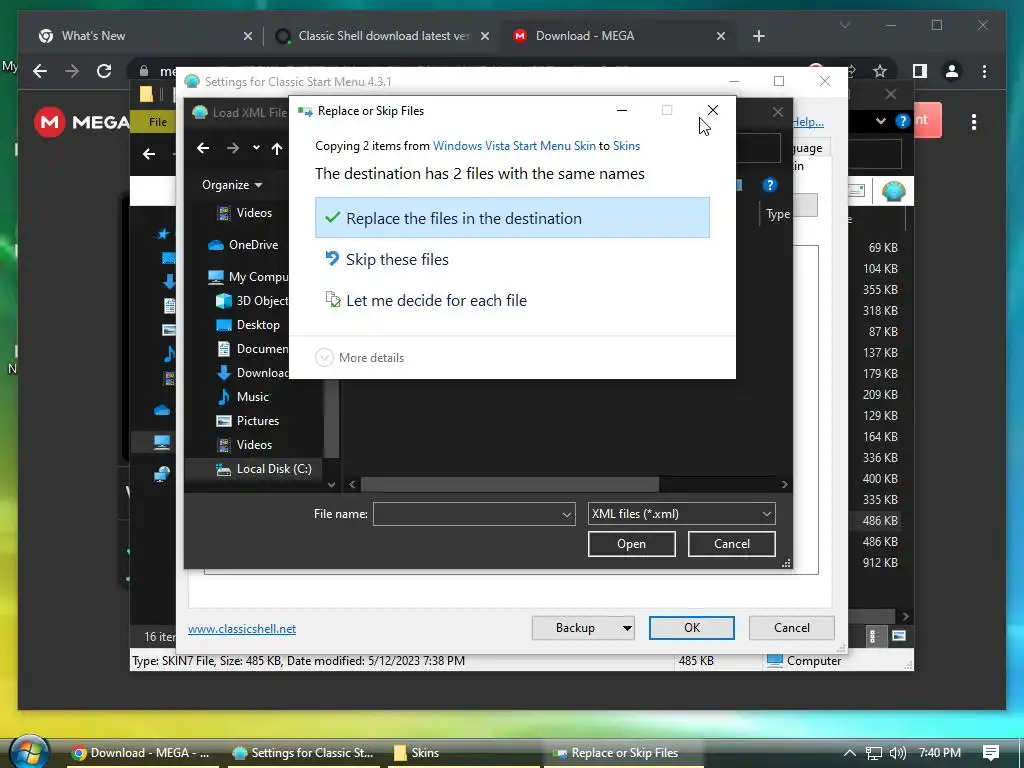
Task: Select Documents folder in navigation tree
Action: [251, 349]
